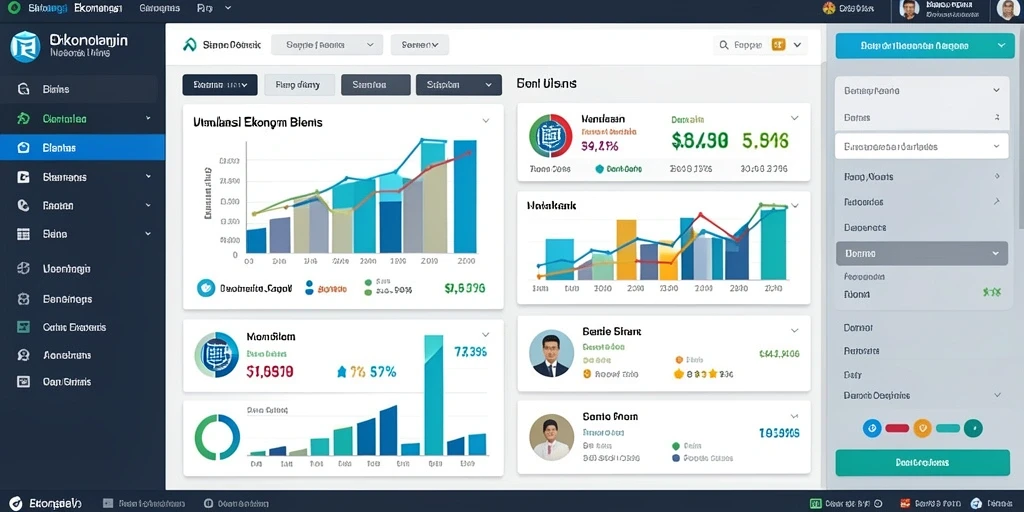Click the hexagon app logo in sidebar
This screenshot has width=1024, height=512.
coord(26,48)
